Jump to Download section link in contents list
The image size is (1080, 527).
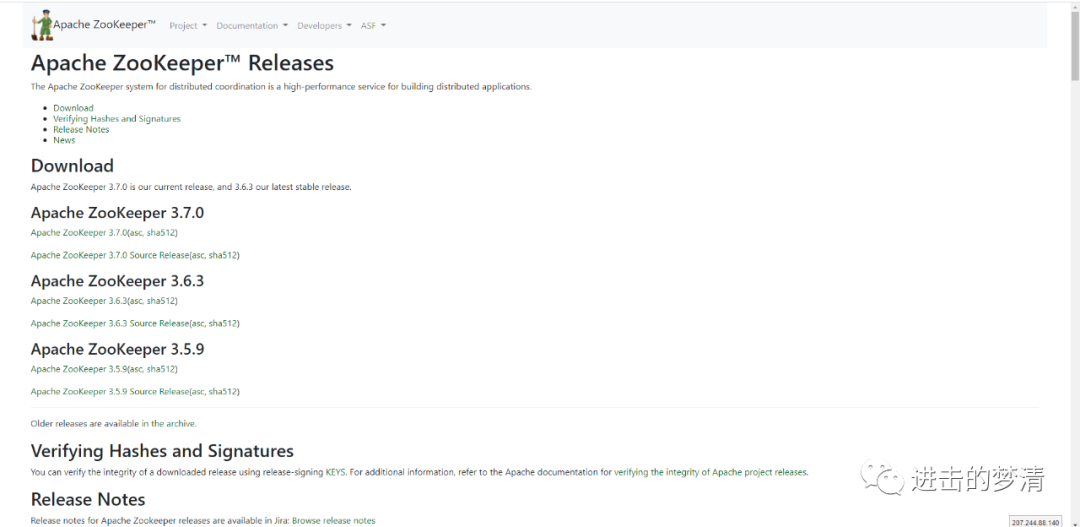click(x=73, y=107)
